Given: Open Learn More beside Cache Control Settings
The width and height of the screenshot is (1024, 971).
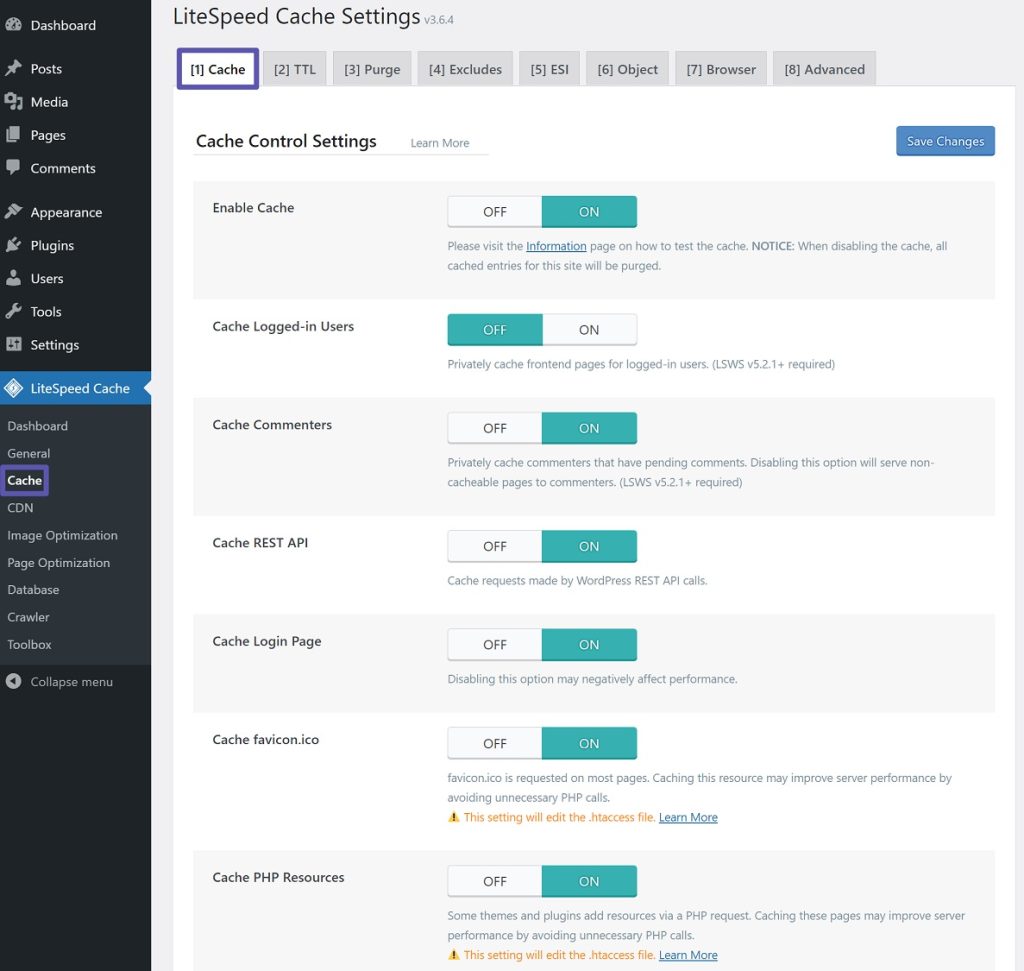Looking at the screenshot, I should coord(440,143).
